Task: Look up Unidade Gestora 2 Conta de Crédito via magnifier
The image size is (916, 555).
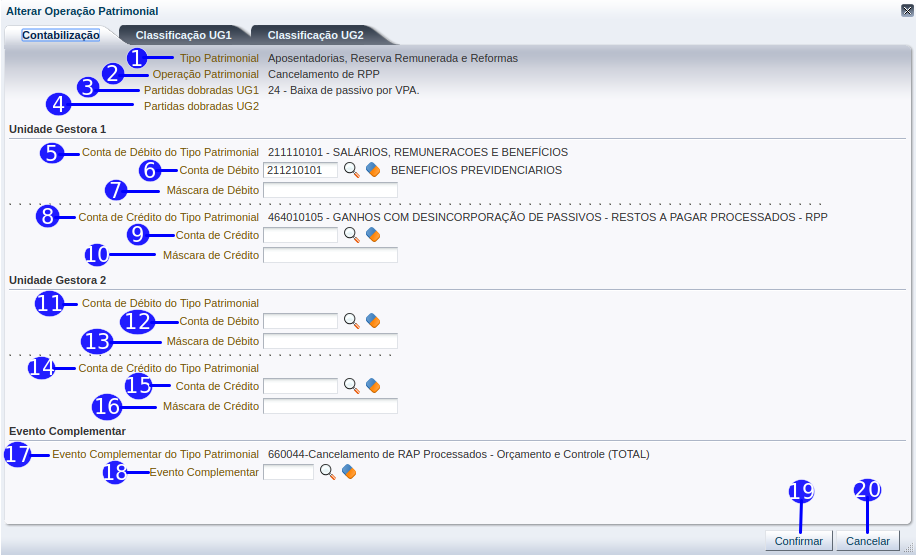Action: point(351,386)
